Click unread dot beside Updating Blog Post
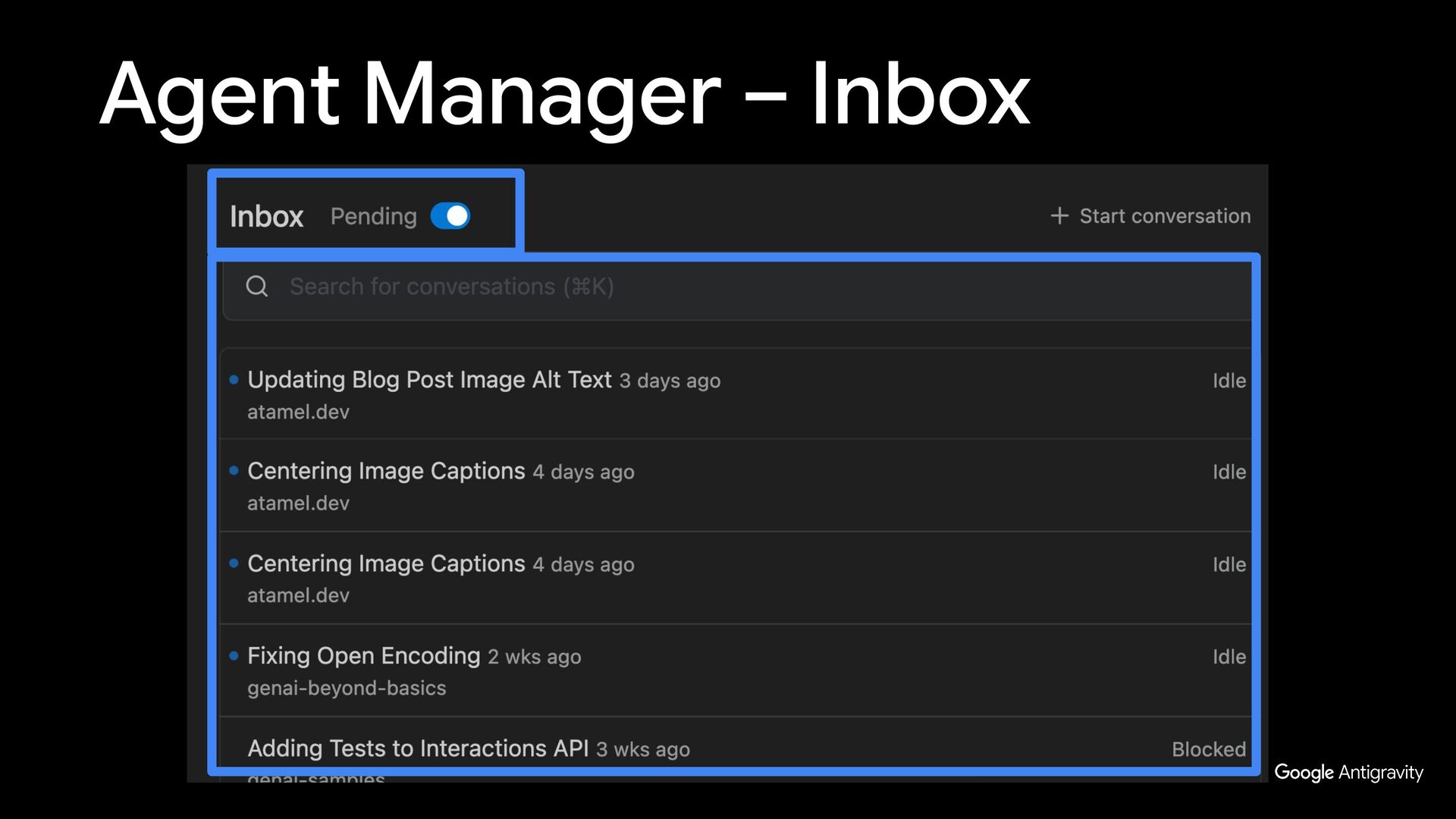Screen dimensions: 1456x819 pyautogui.click(x=234, y=380)
